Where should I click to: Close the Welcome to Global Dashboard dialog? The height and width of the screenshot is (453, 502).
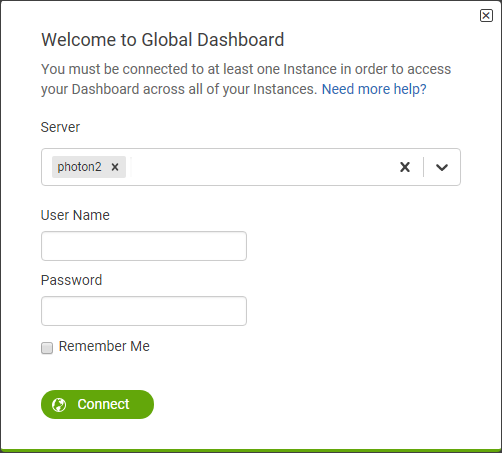pyautogui.click(x=486, y=15)
